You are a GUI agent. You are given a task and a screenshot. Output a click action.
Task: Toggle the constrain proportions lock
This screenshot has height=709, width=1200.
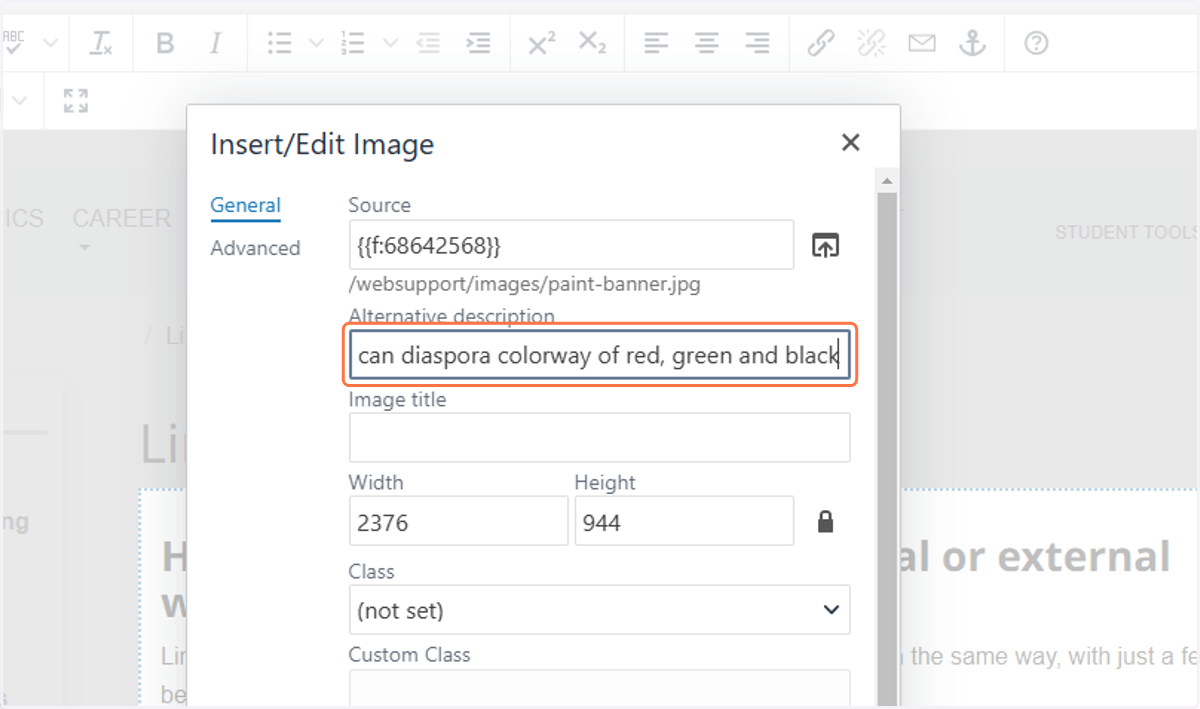[825, 521]
